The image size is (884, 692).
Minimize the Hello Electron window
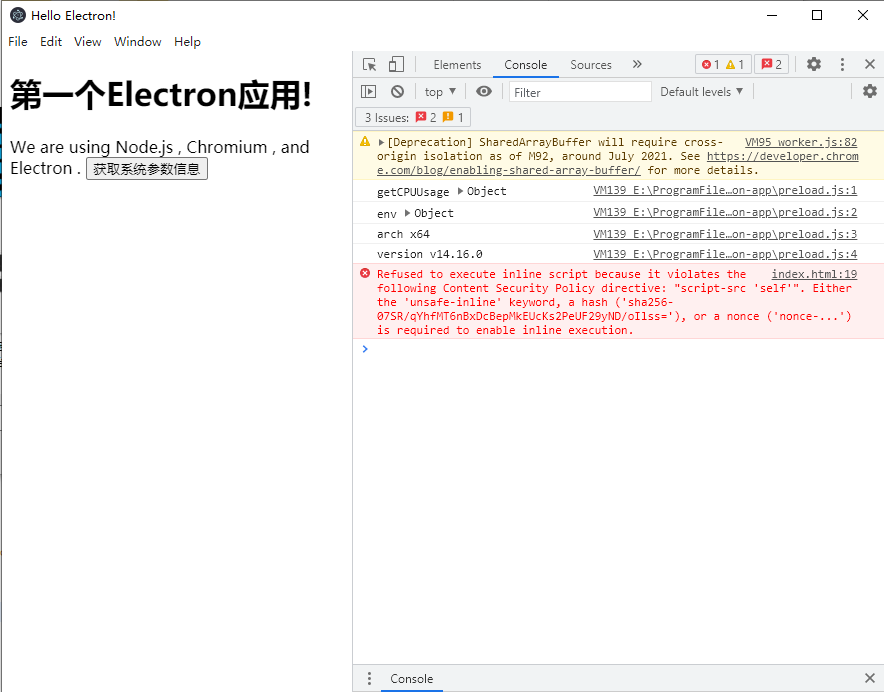(772, 15)
